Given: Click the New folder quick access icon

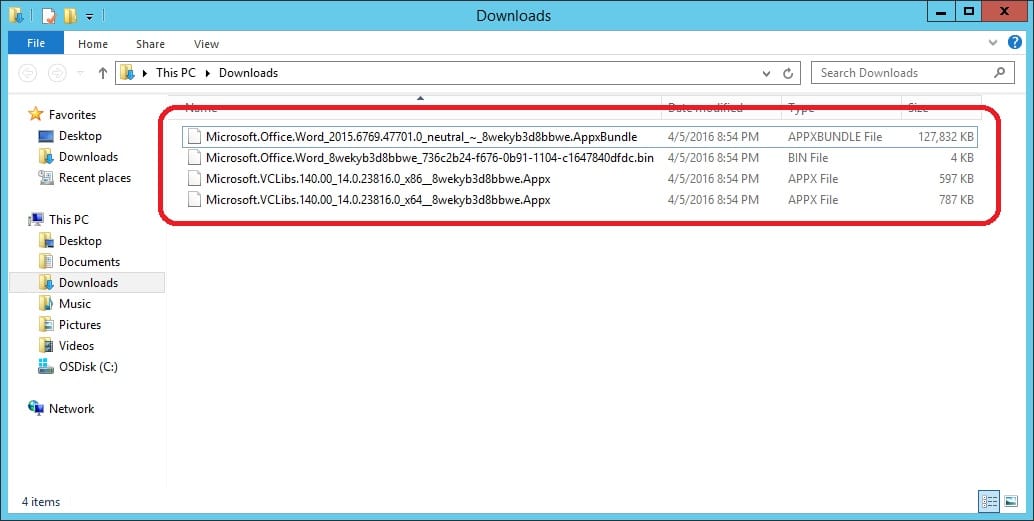Looking at the screenshot, I should [69, 15].
